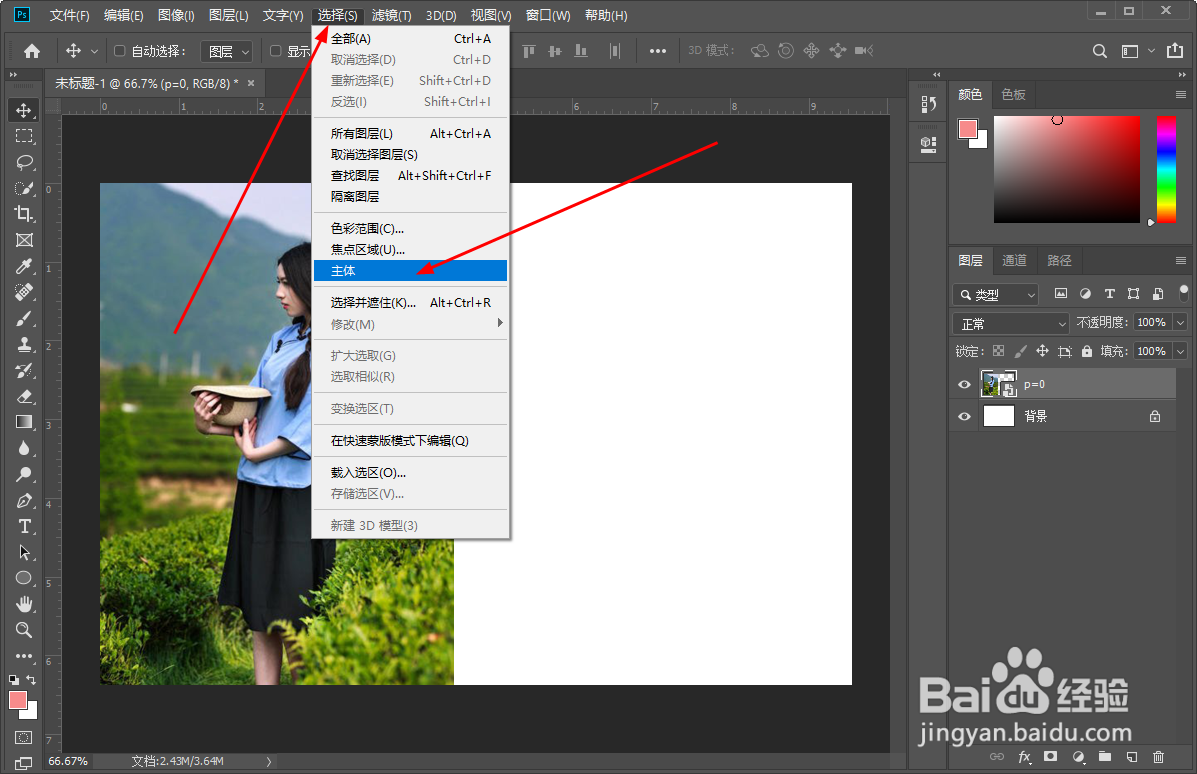Switch to the 通道 tab
Viewport: 1197px width, 774px height.
coord(1014,260)
